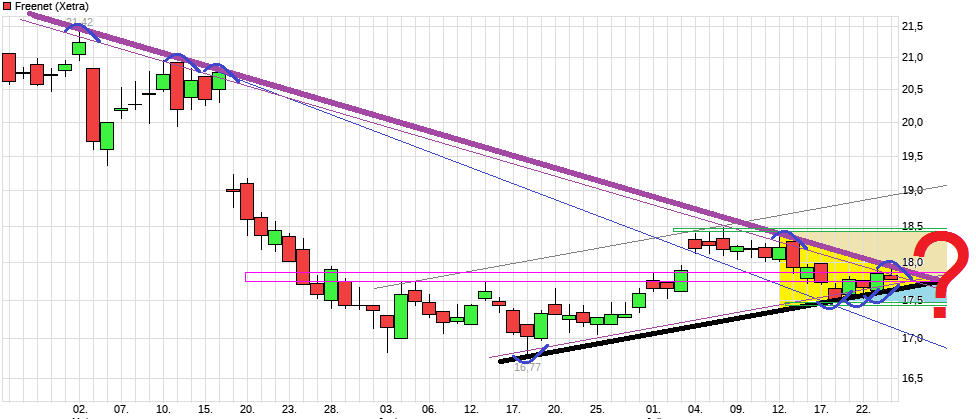
Task: Click the date axis label '22.'
Action: pos(863,409)
